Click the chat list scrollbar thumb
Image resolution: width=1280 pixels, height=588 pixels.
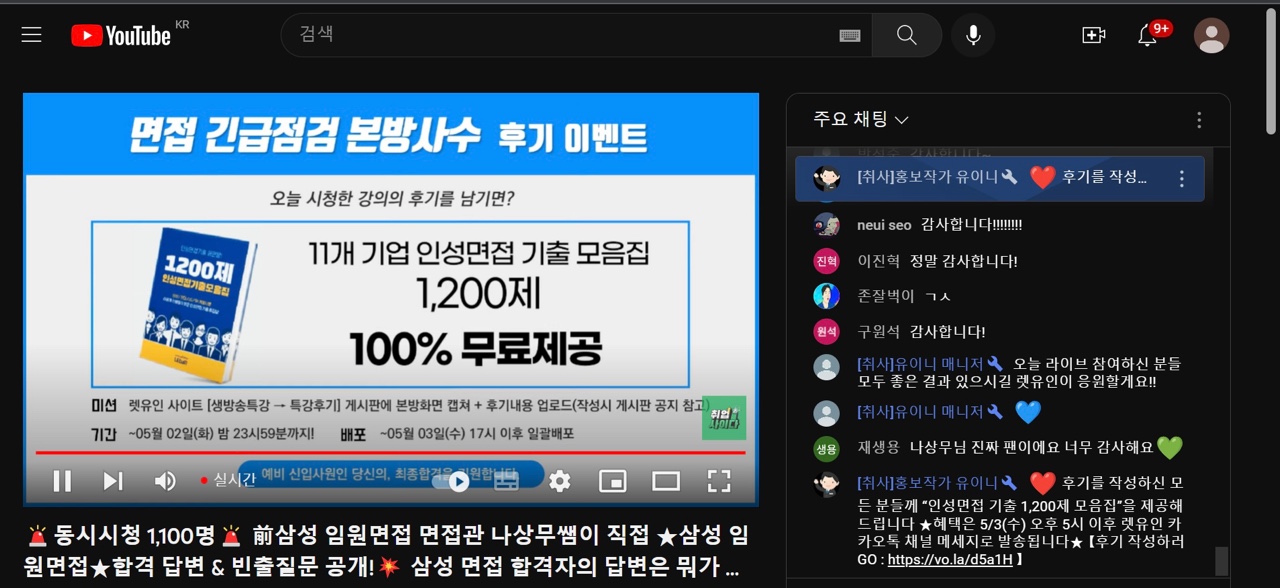point(1221,561)
